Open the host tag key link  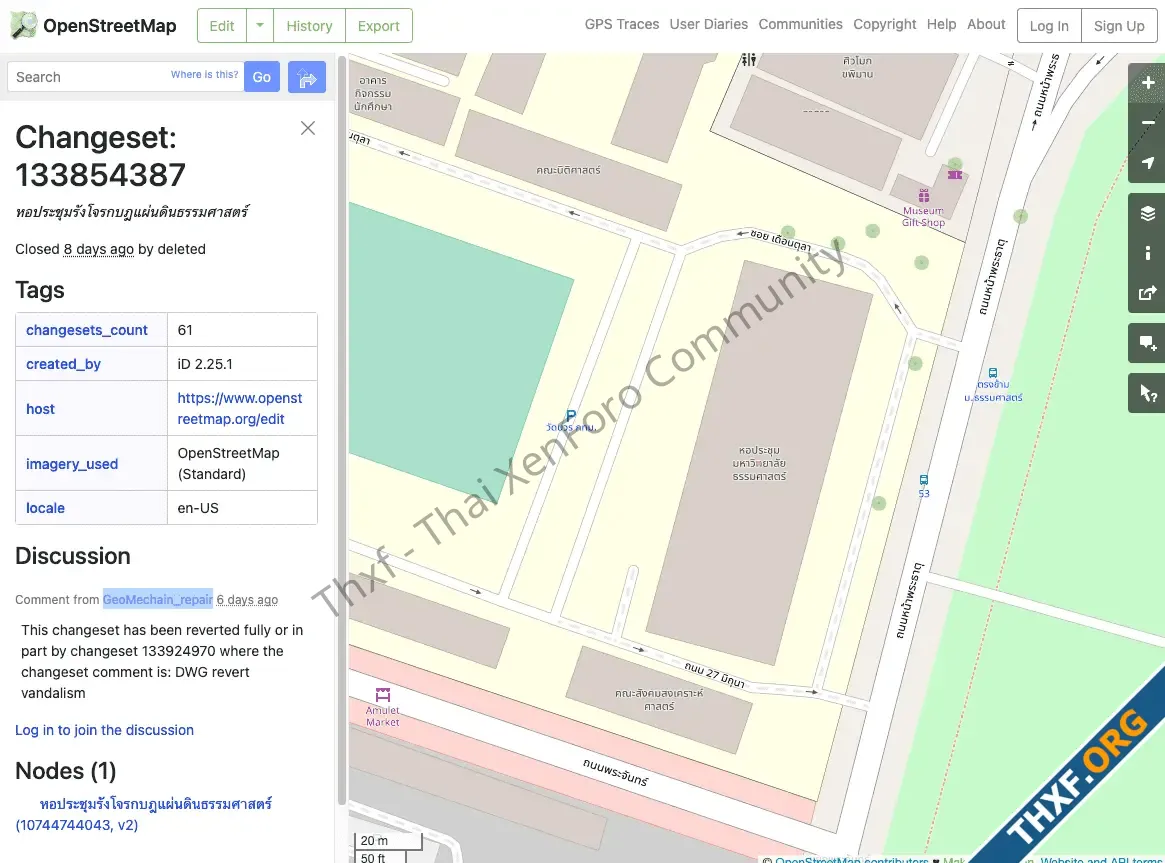(40, 408)
